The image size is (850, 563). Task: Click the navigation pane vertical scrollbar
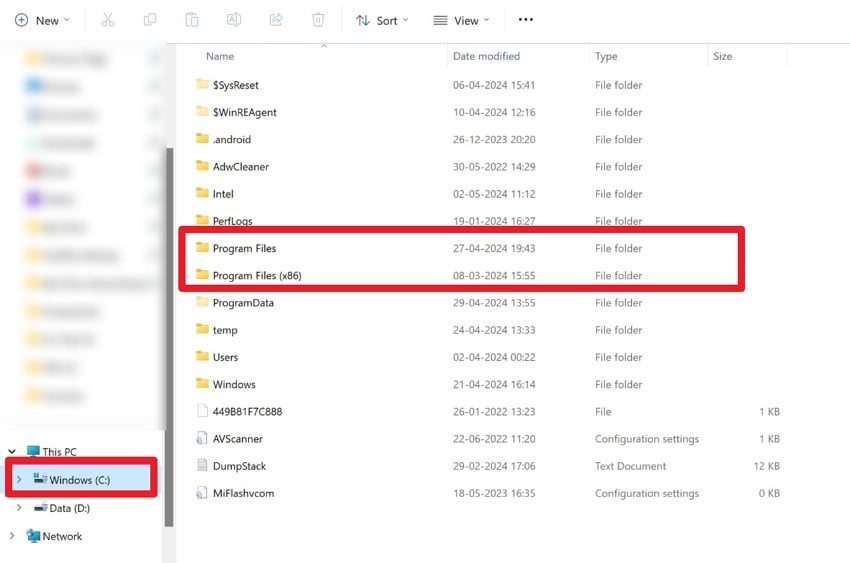pyautogui.click(x=169, y=336)
